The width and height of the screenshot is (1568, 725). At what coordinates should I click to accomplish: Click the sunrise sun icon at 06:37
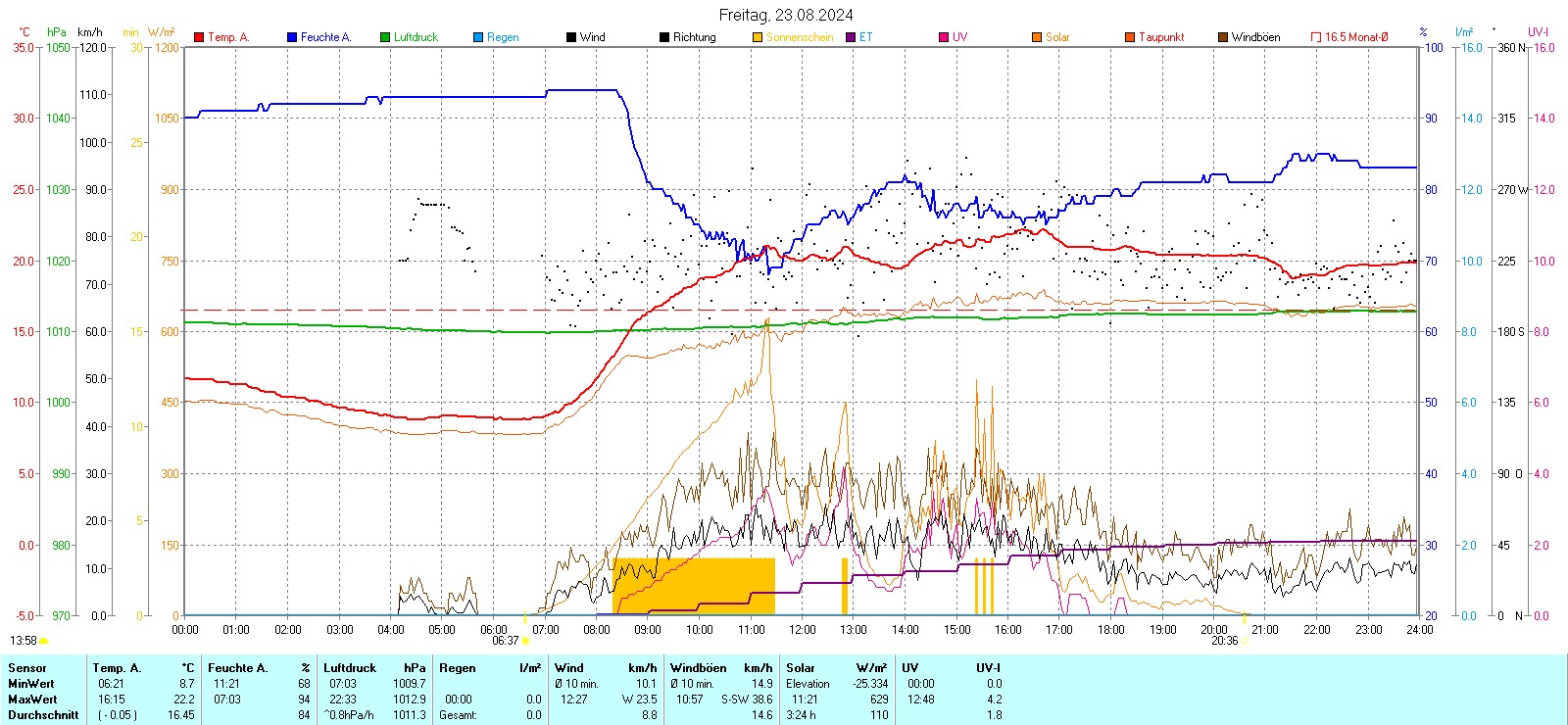tap(526, 641)
